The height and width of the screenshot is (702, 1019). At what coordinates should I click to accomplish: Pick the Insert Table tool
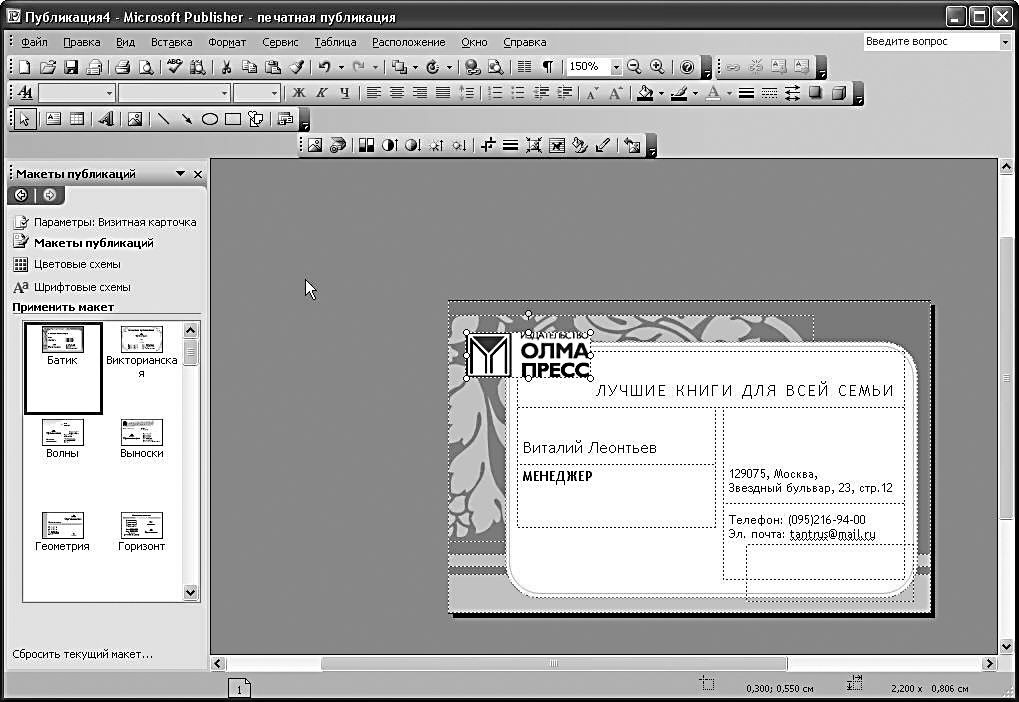point(76,119)
